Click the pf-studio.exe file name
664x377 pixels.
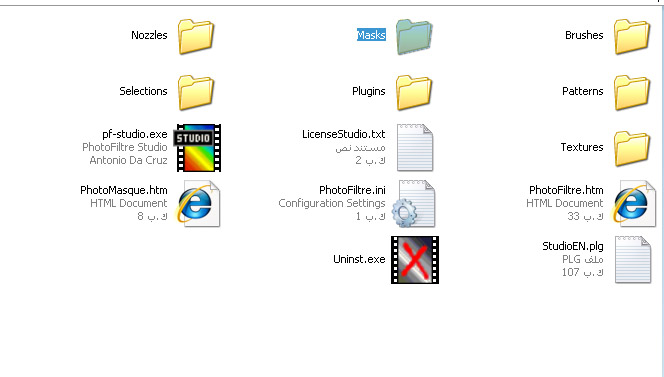135,134
